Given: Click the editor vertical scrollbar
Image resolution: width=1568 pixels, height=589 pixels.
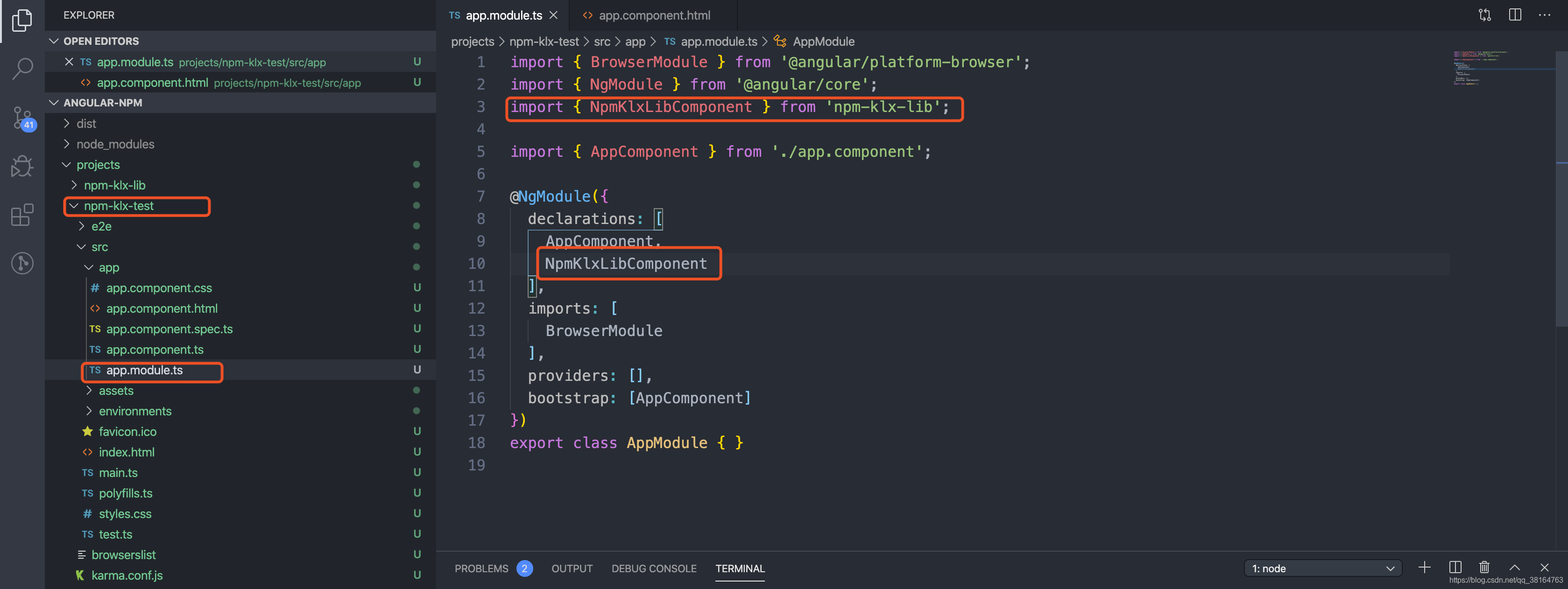Looking at the screenshot, I should coord(1561,189).
